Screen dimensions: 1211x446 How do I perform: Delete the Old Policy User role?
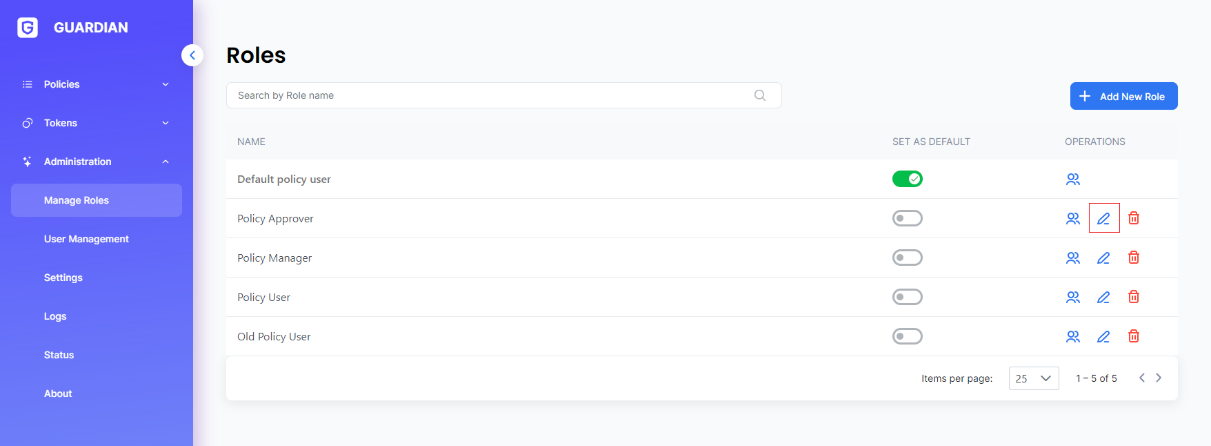click(1134, 337)
